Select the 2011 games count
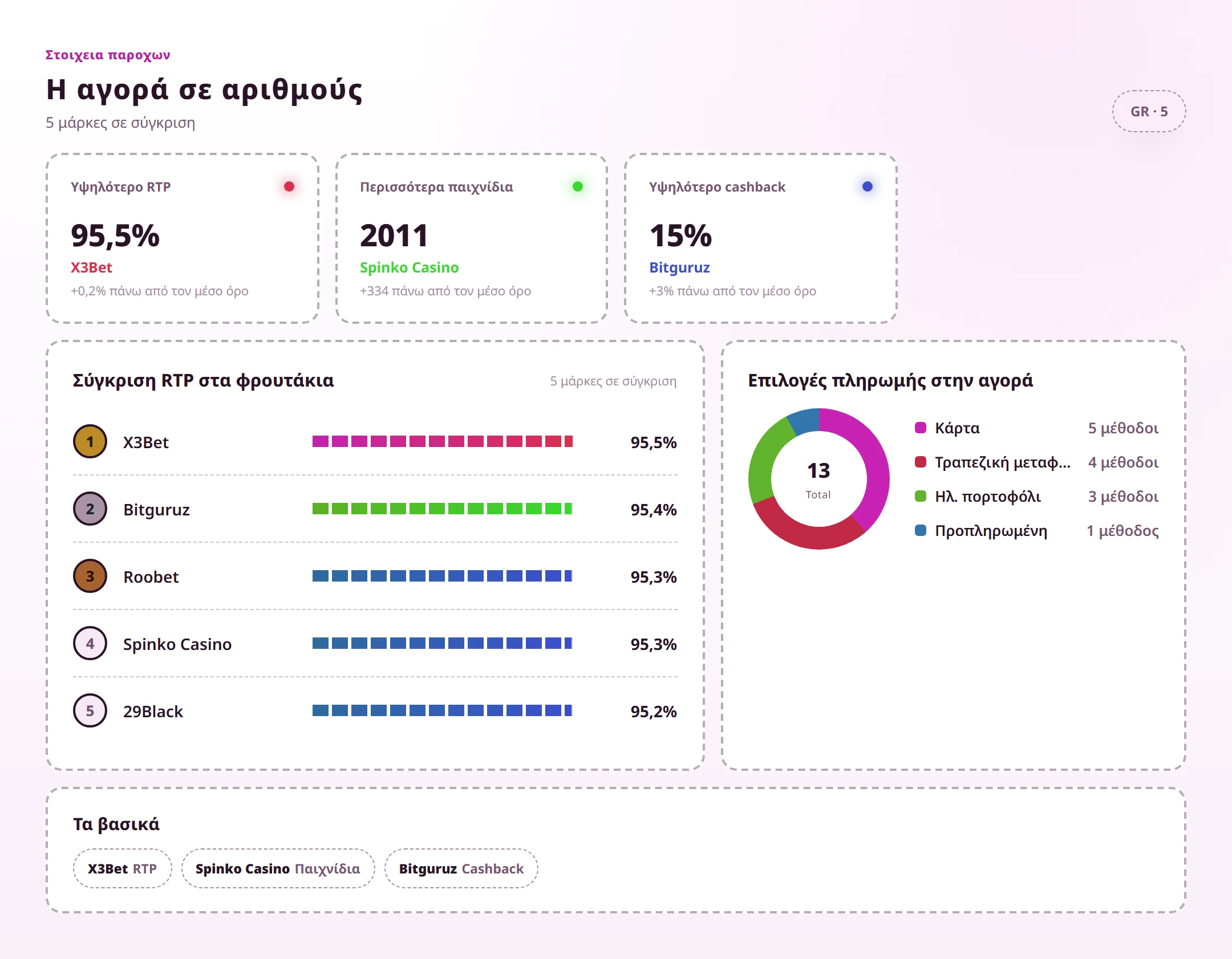This screenshot has height=959, width=1232. (x=394, y=236)
